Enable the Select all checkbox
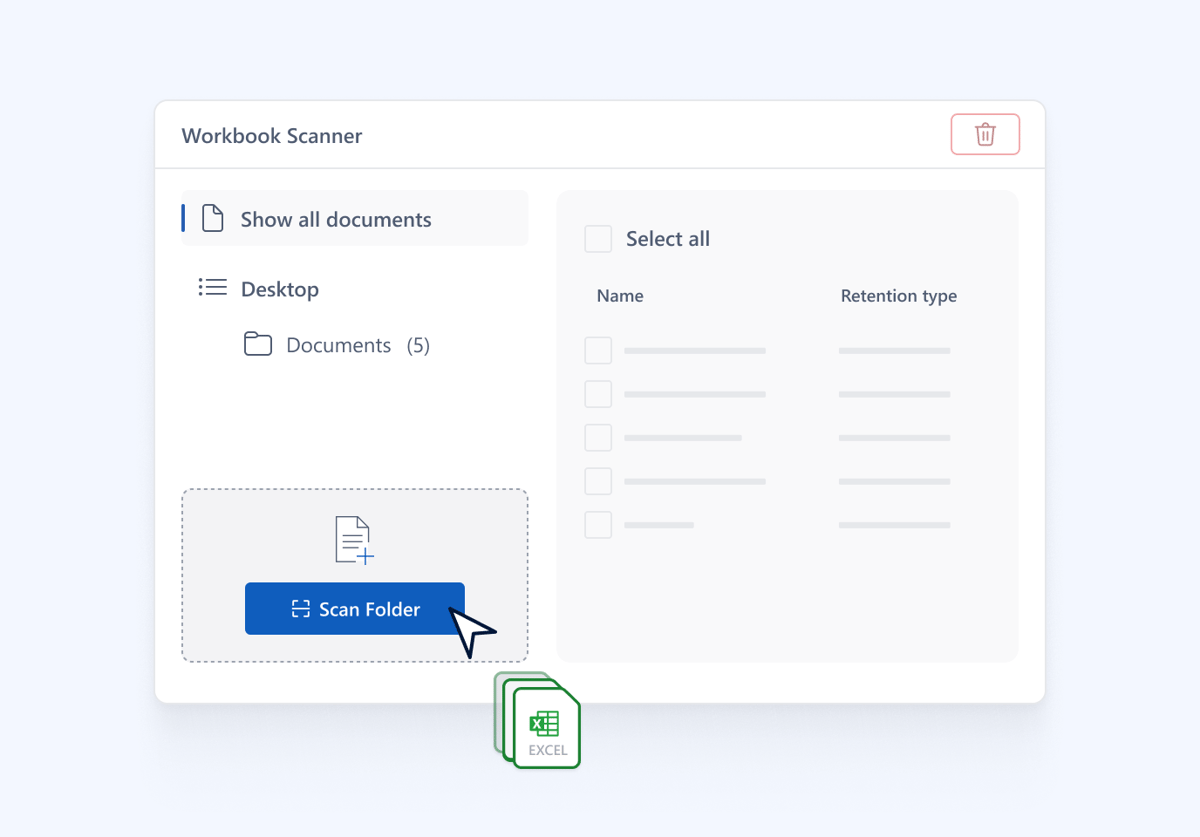This screenshot has height=837, width=1200. point(598,239)
